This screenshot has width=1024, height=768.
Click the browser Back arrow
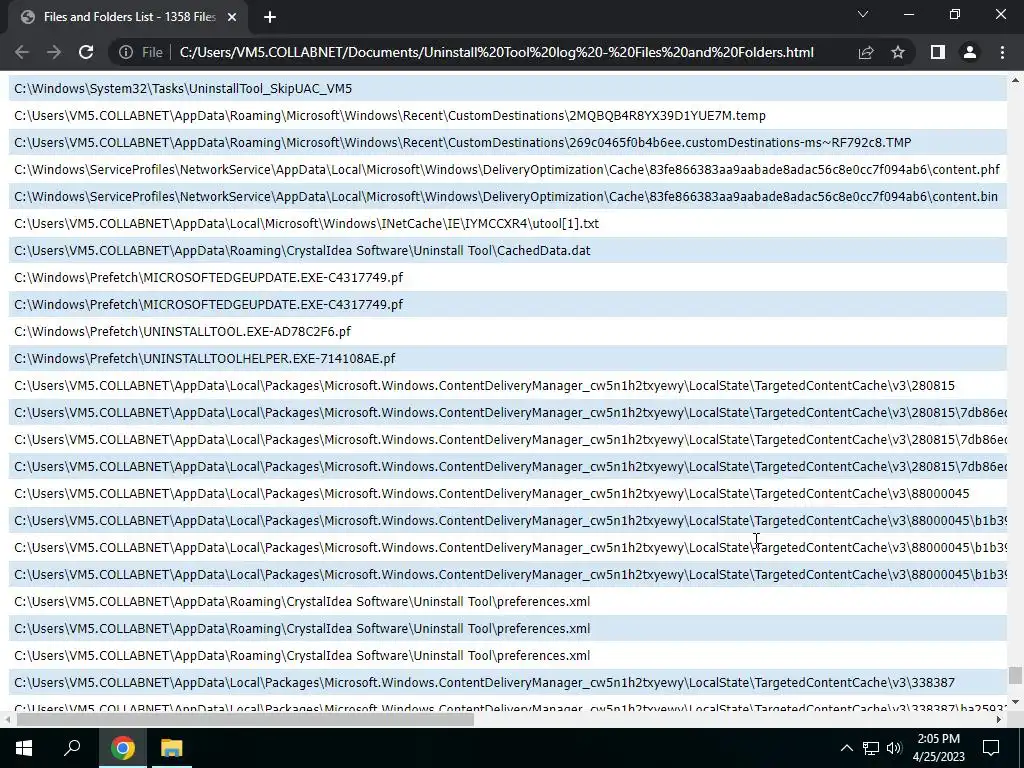tap(22, 52)
